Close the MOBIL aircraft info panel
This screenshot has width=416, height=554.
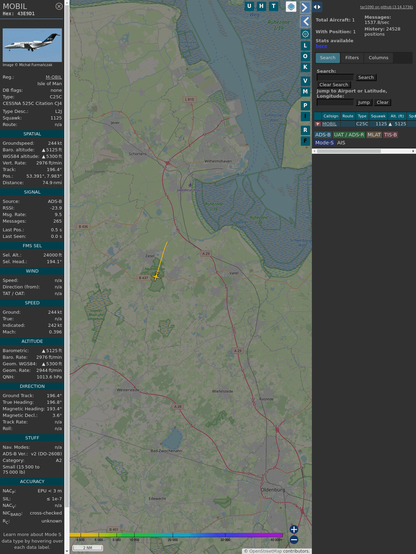click(59, 6)
